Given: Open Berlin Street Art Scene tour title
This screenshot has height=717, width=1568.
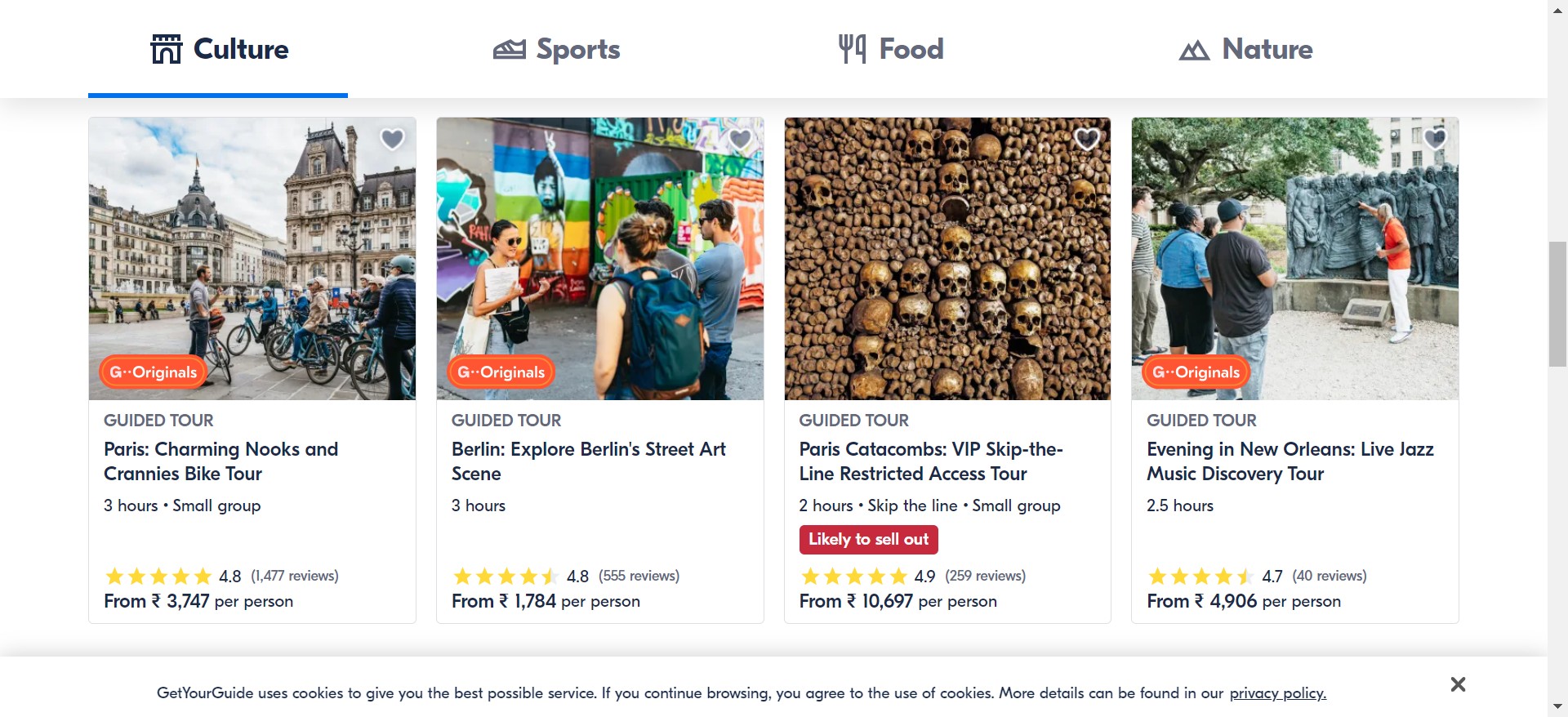Looking at the screenshot, I should click(588, 461).
